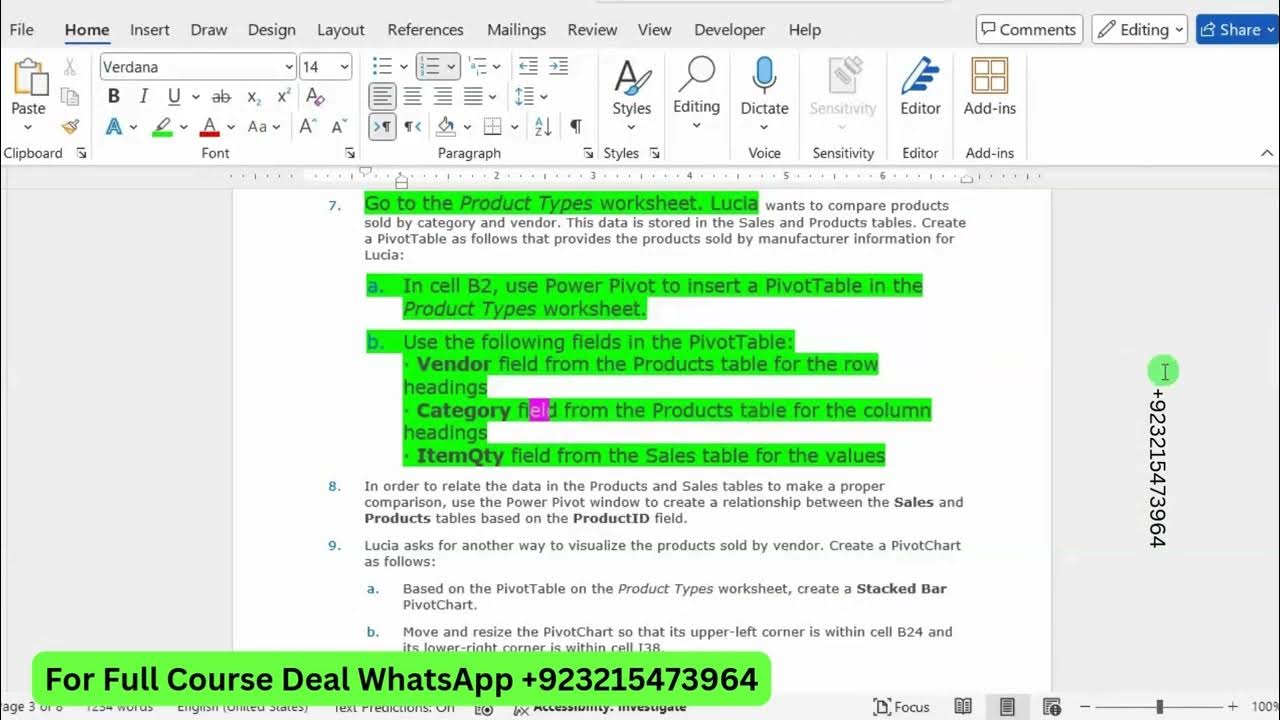Expand the Paste options arrow

pyautogui.click(x=28, y=128)
